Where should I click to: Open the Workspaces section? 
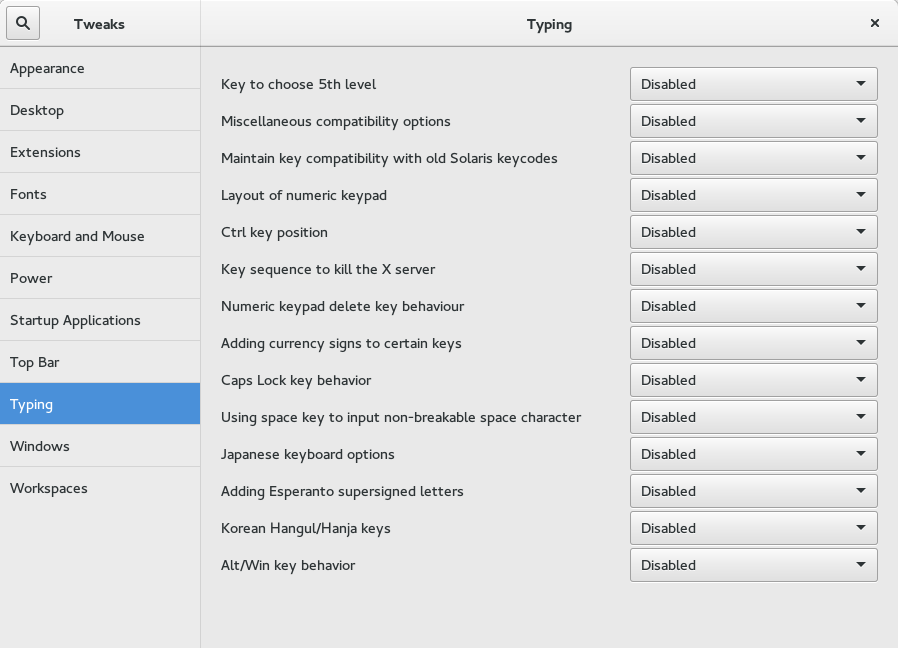point(100,488)
